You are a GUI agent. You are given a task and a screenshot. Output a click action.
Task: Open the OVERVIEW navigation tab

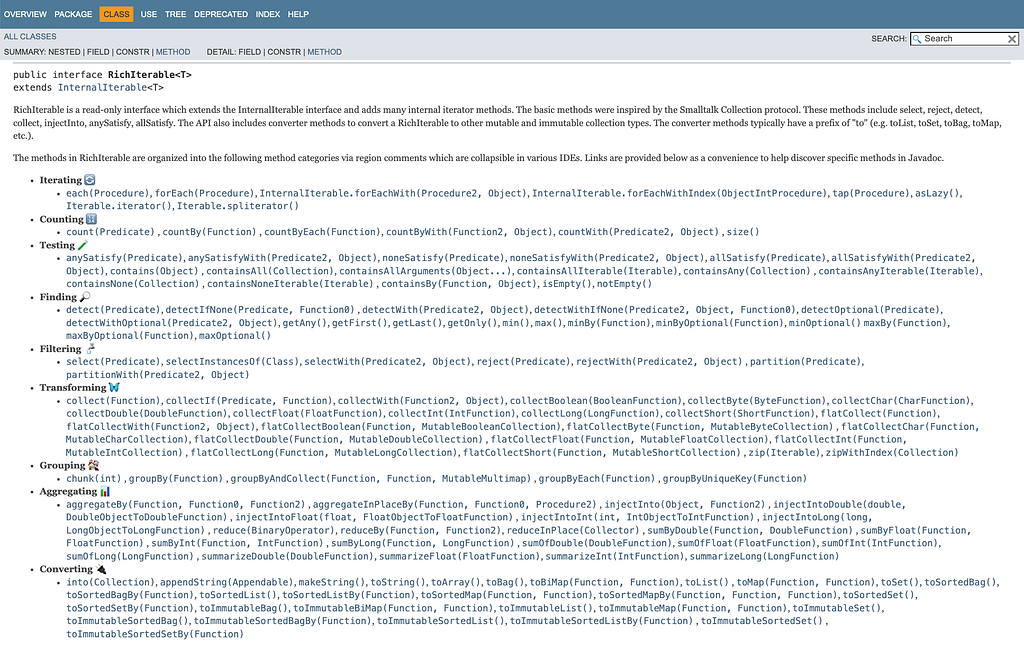(25, 14)
